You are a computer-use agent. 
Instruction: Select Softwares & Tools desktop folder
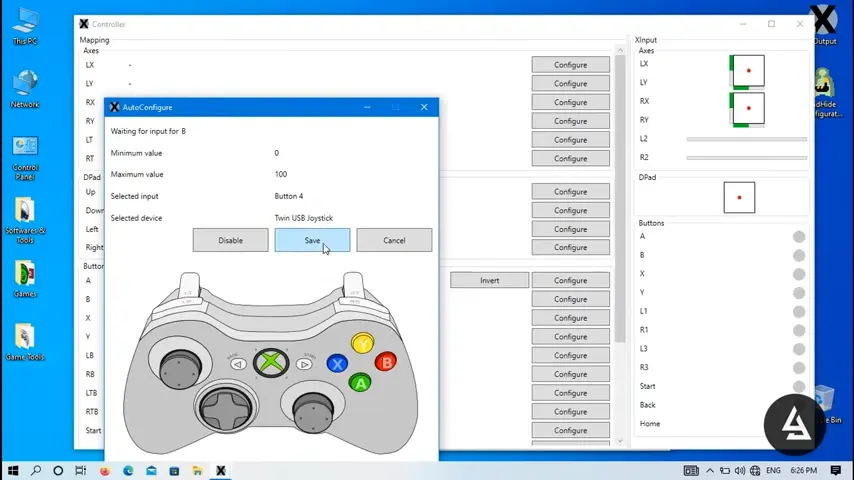coord(25,221)
